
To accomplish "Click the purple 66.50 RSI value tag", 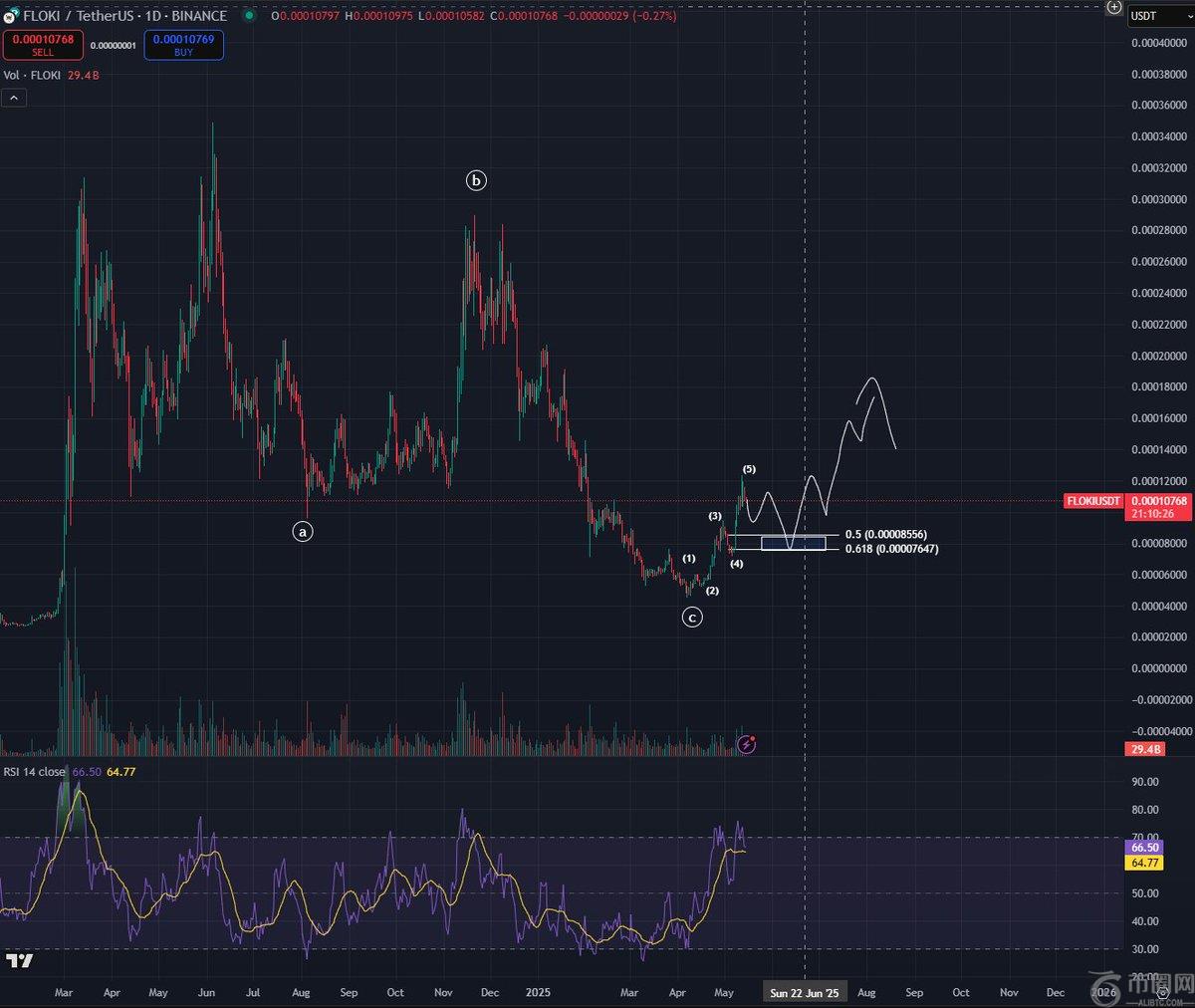I will [1144, 848].
